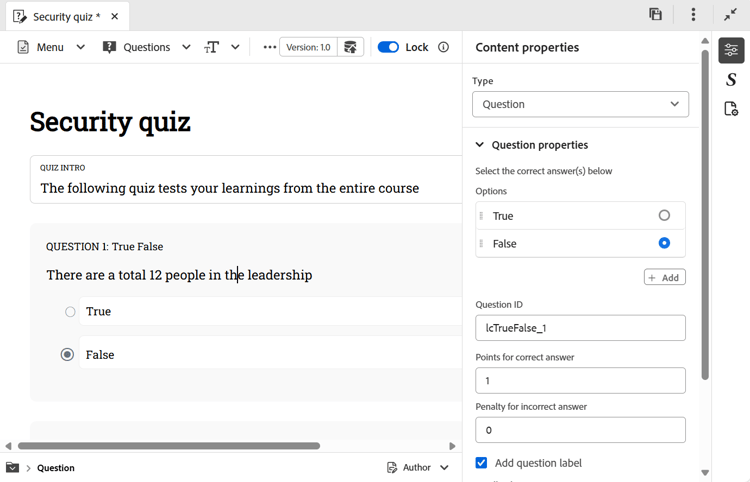Click the Question ID input field
Viewport: 750px width, 482px height.
click(580, 328)
